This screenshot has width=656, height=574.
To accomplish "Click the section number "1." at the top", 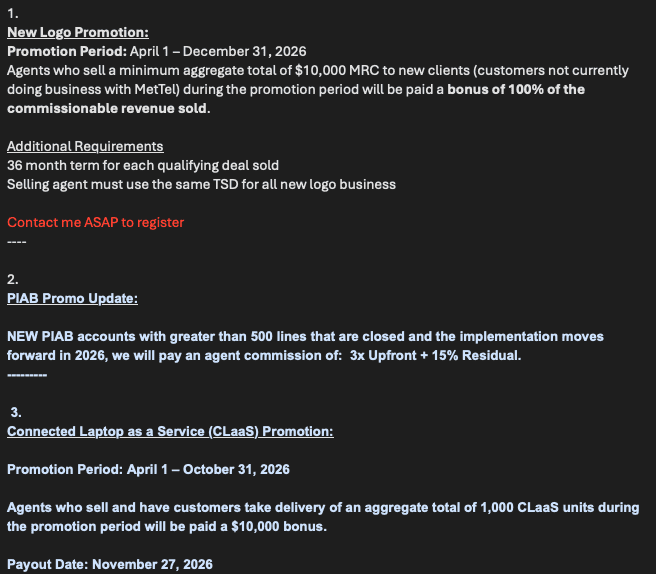I will [x=12, y=13].
